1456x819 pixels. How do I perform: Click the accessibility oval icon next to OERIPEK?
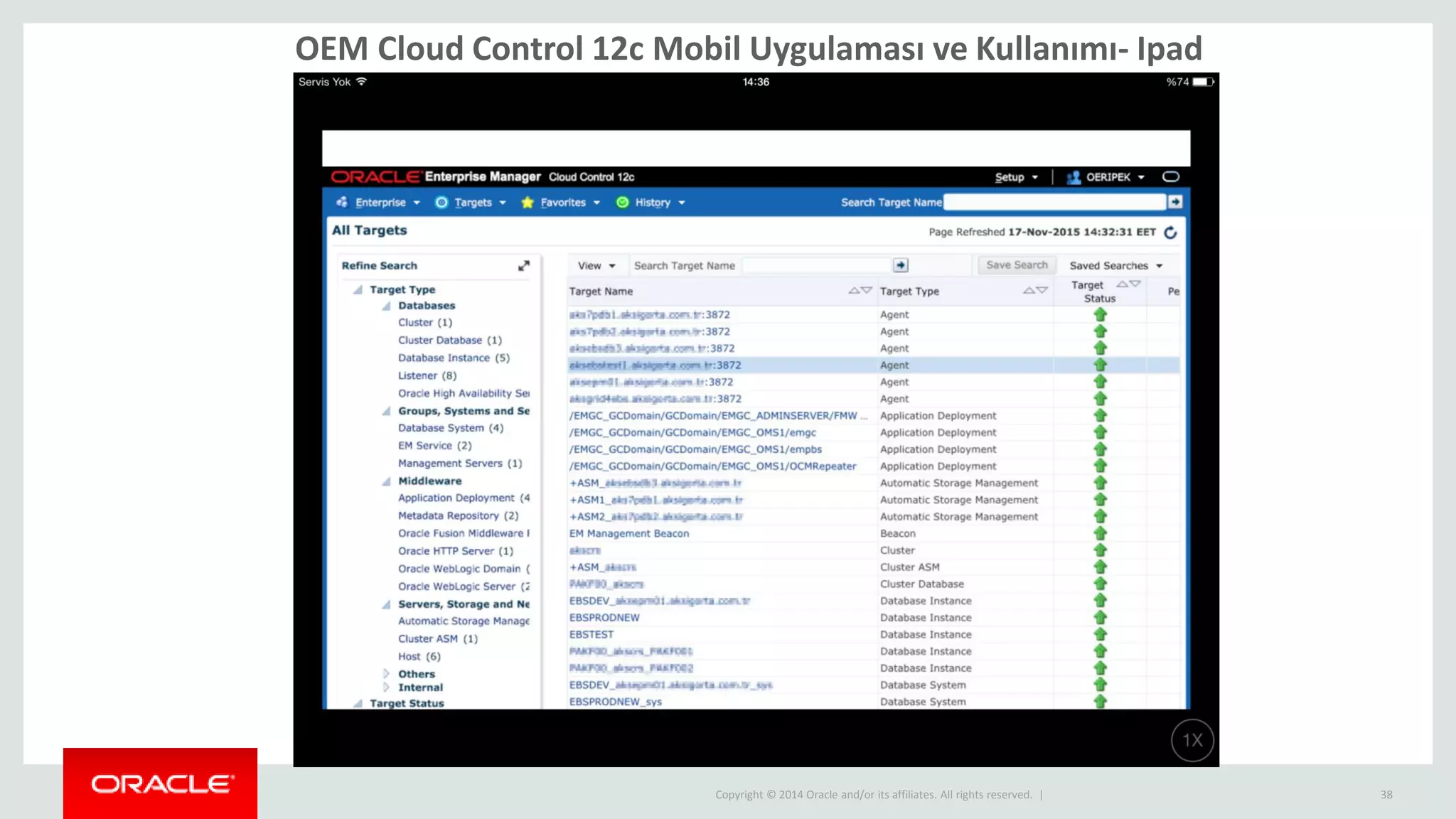(x=1171, y=176)
